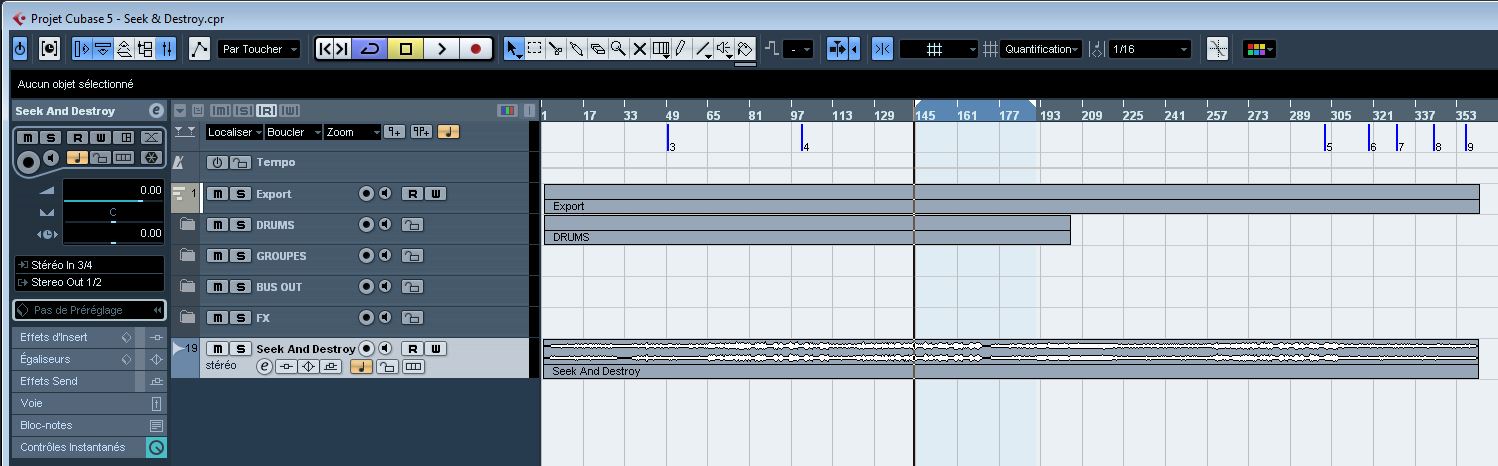Expand the GROUPES folder track

(x=187, y=256)
